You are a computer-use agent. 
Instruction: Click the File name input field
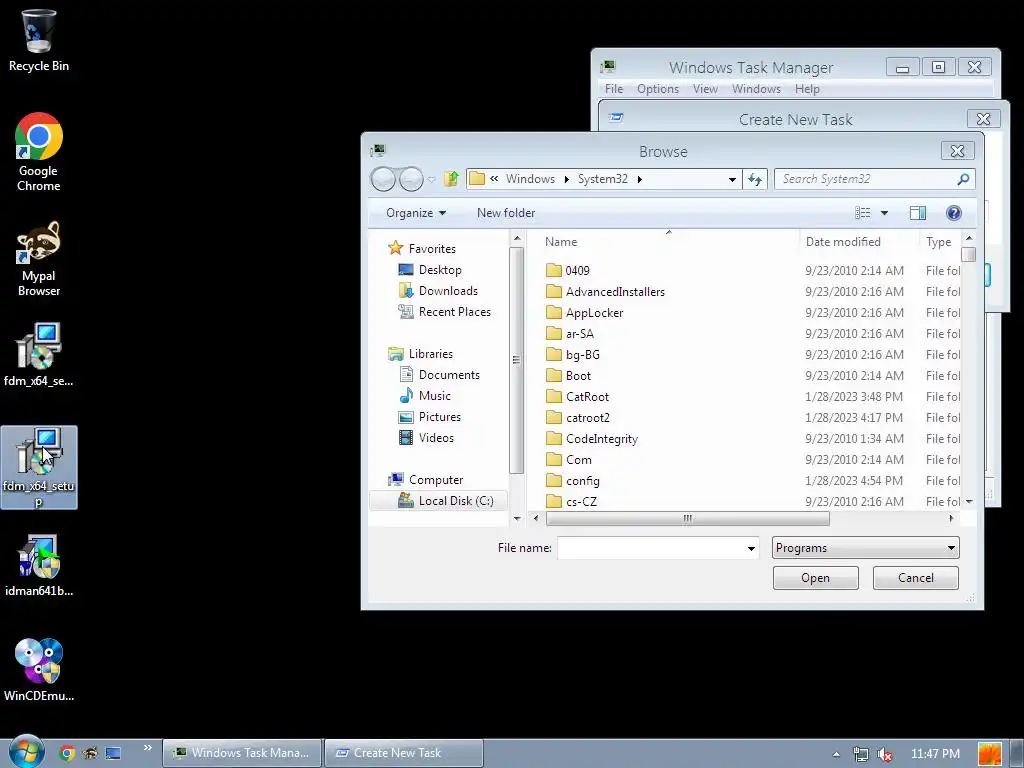tap(650, 548)
